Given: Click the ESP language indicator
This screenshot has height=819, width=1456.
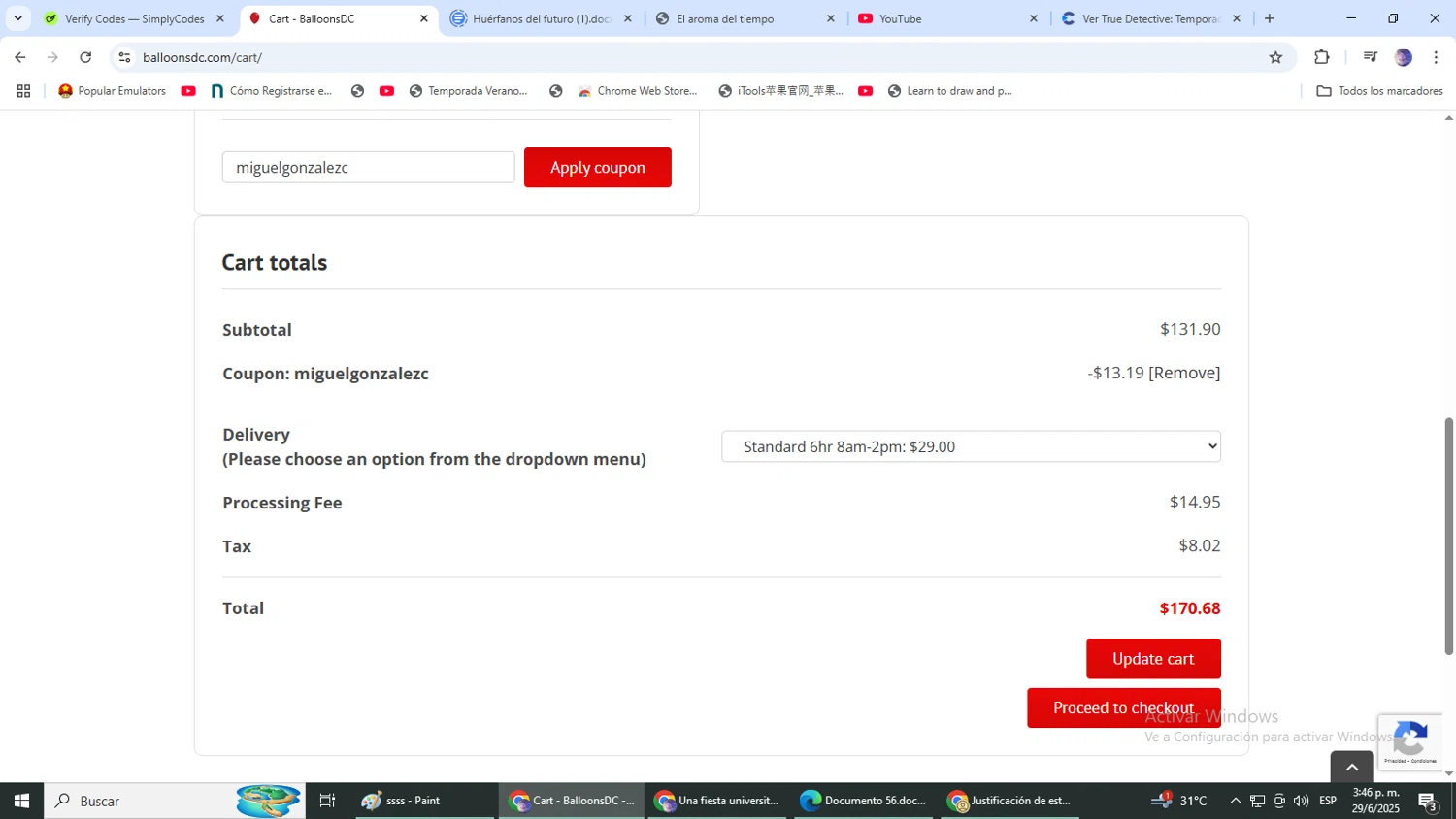Looking at the screenshot, I should coord(1328,801).
